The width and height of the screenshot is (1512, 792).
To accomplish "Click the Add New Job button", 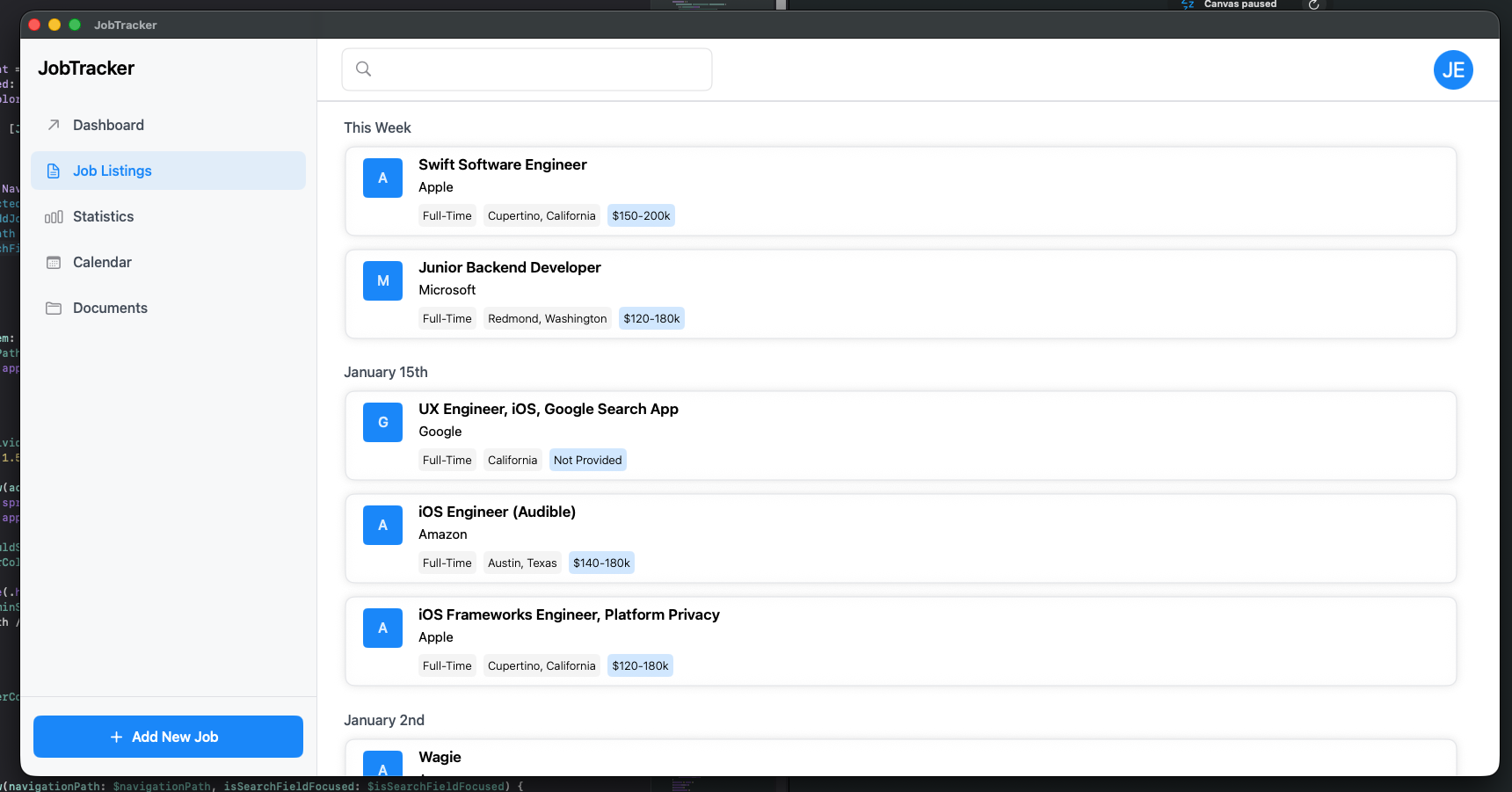I will click(168, 737).
